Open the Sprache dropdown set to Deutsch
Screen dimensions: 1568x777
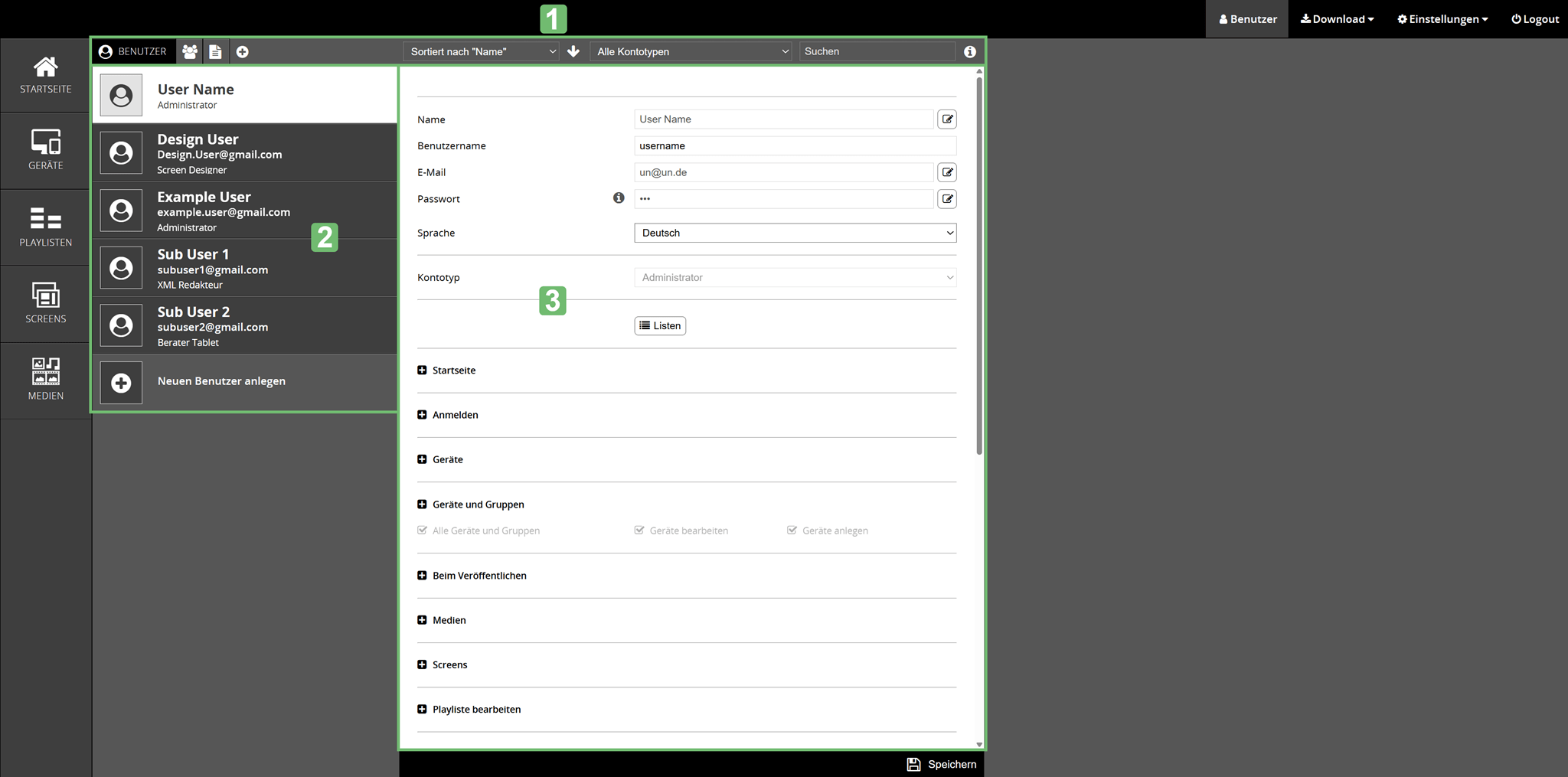(x=795, y=233)
